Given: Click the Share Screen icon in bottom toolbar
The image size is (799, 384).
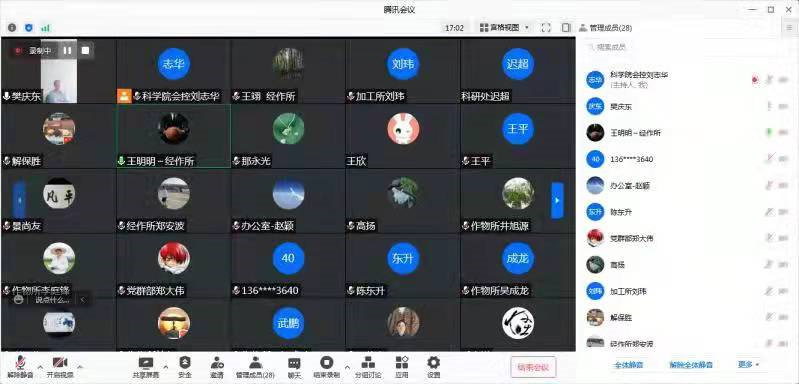Looking at the screenshot, I should [146, 363].
